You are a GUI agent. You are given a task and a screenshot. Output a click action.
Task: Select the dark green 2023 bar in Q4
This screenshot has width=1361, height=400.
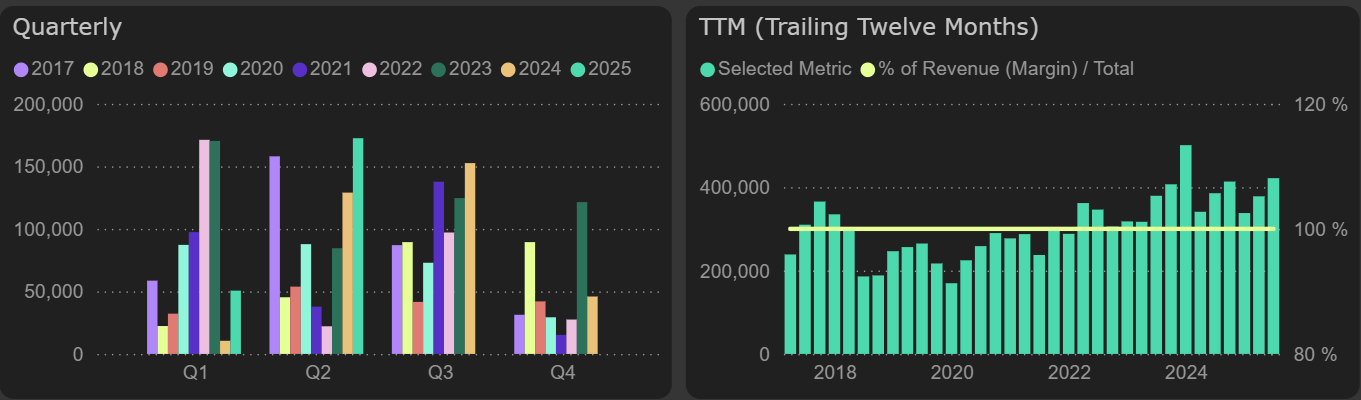pyautogui.click(x=582, y=278)
